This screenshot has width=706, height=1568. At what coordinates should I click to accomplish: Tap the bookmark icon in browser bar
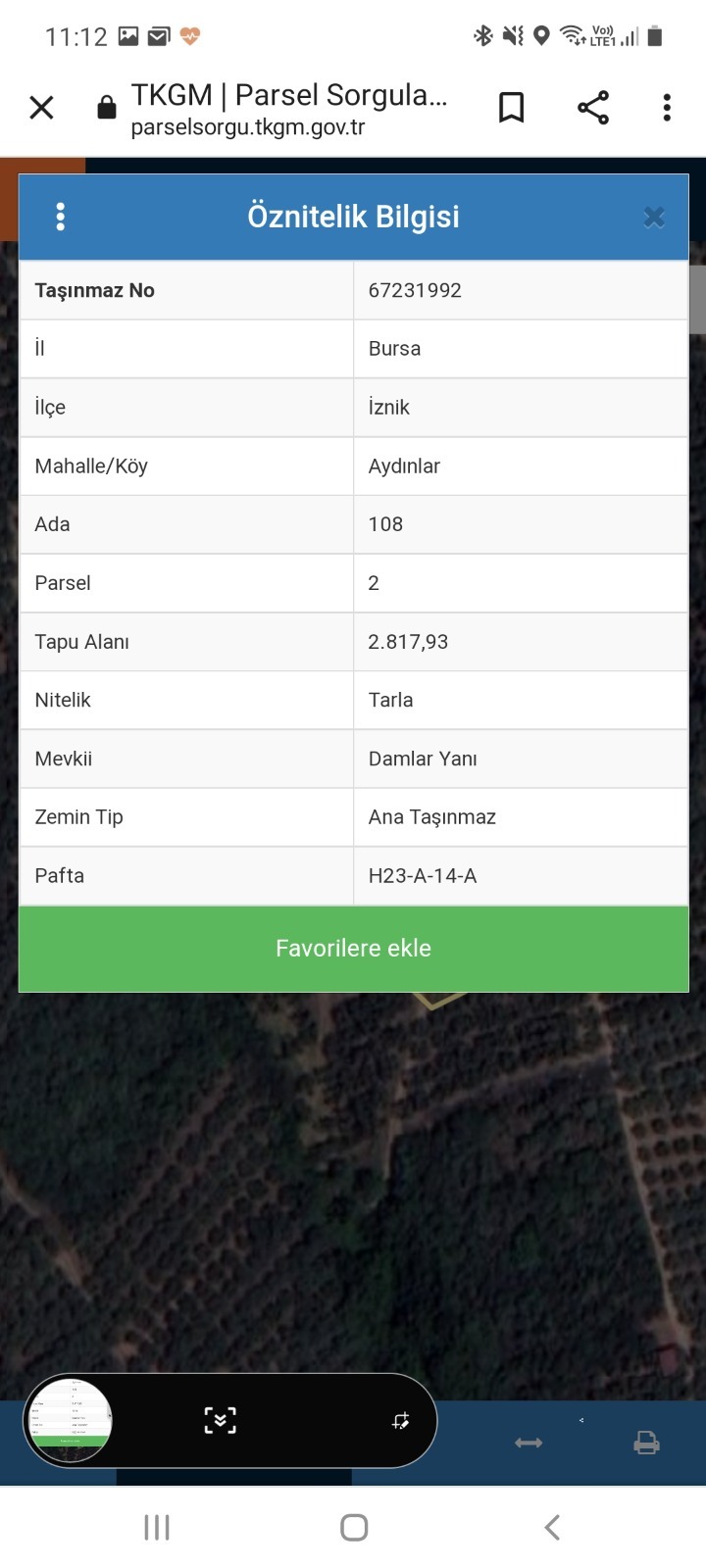coord(511,107)
